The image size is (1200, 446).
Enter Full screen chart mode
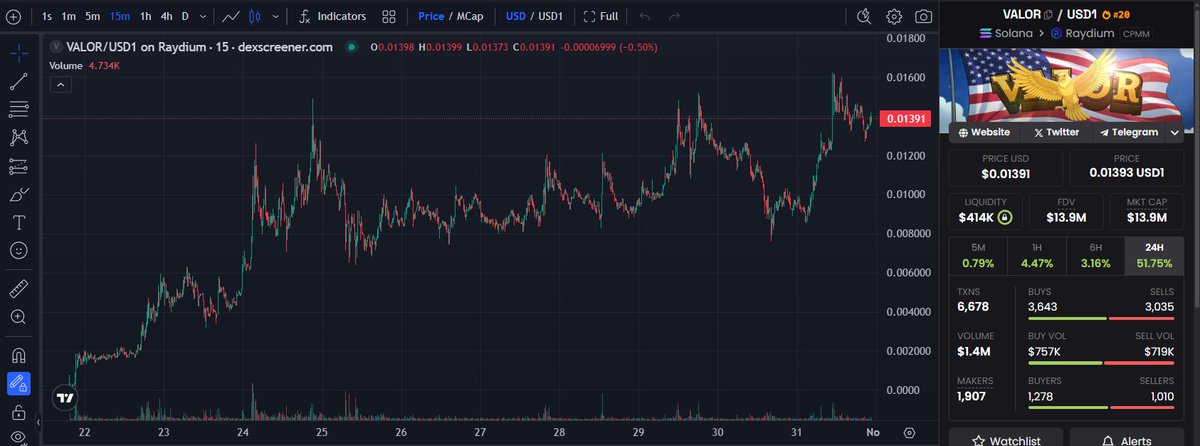[x=600, y=17]
